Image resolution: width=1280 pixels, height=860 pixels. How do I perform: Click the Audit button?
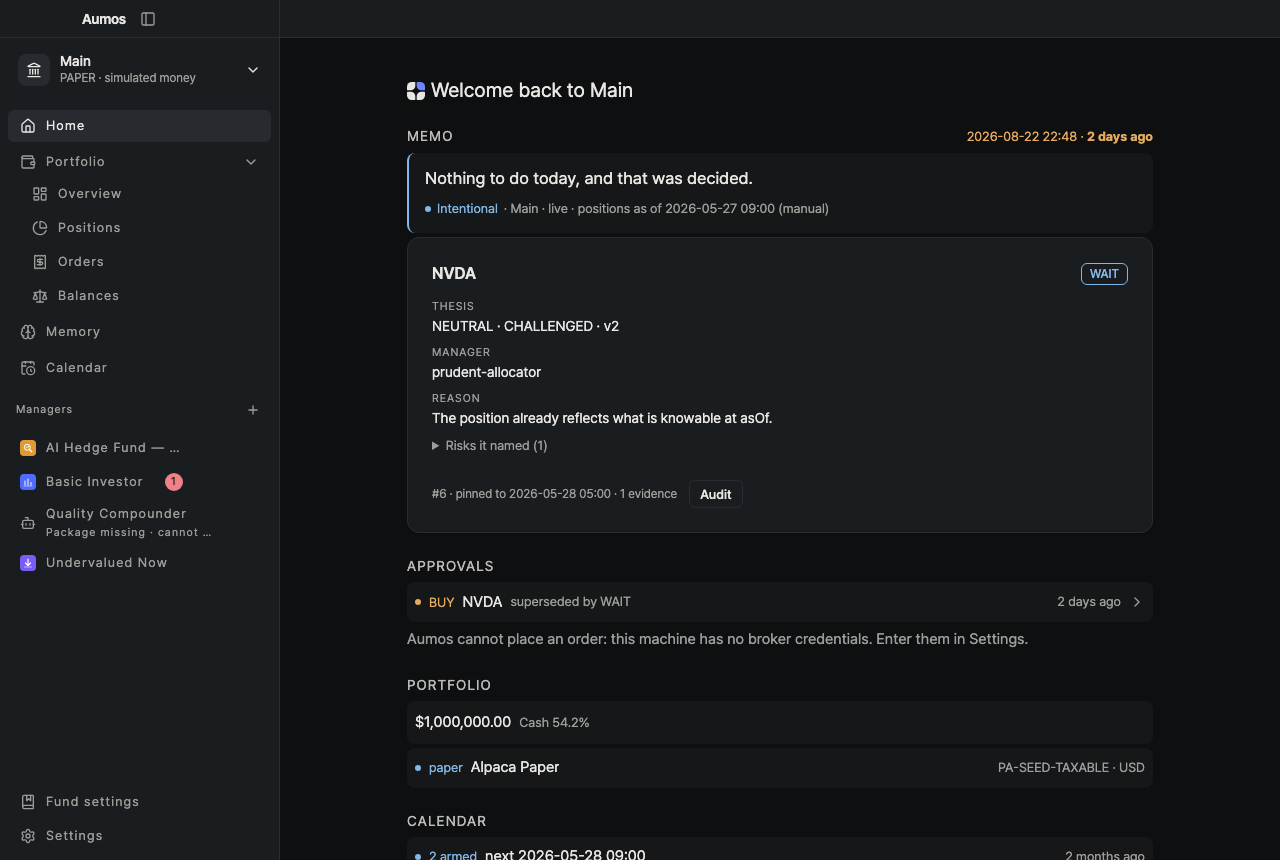point(716,494)
